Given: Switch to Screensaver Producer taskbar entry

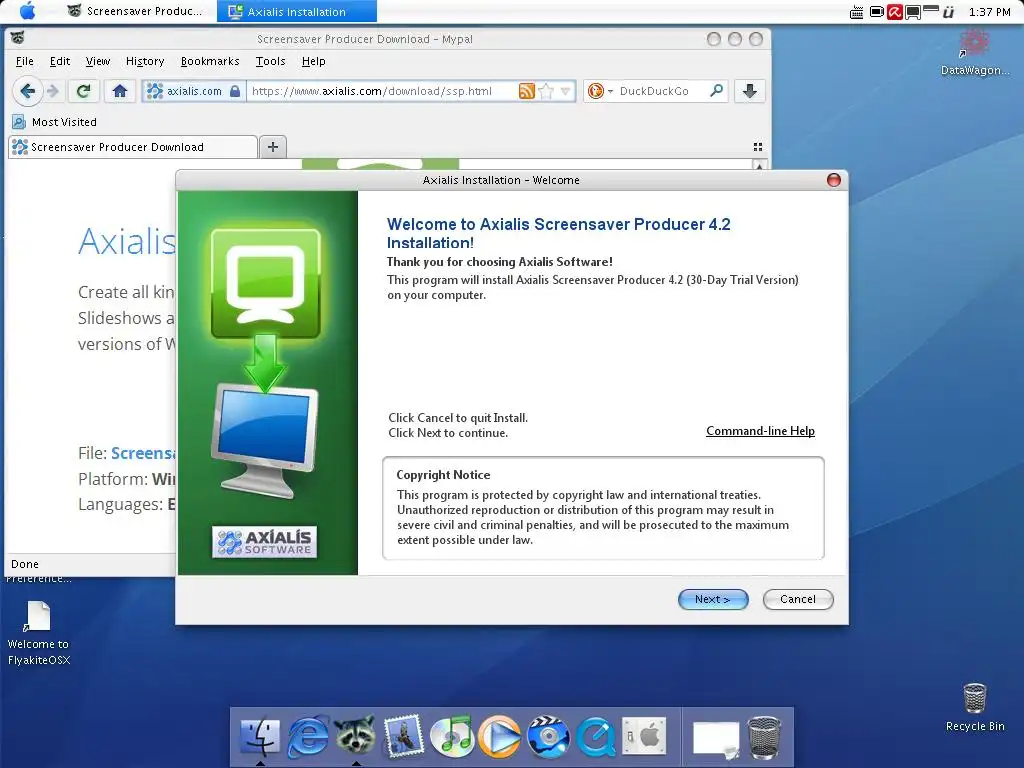Looking at the screenshot, I should [136, 11].
